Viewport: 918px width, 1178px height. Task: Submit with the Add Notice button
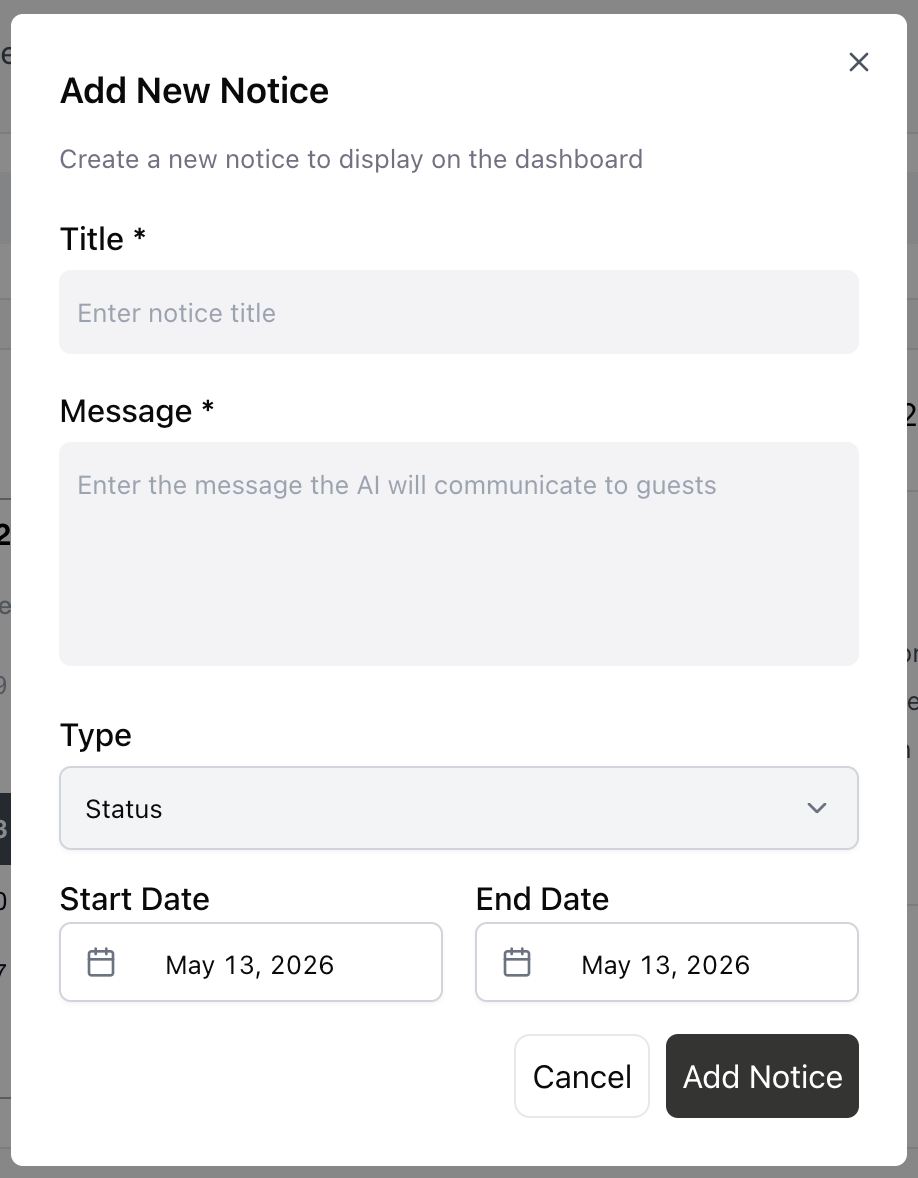(762, 1076)
